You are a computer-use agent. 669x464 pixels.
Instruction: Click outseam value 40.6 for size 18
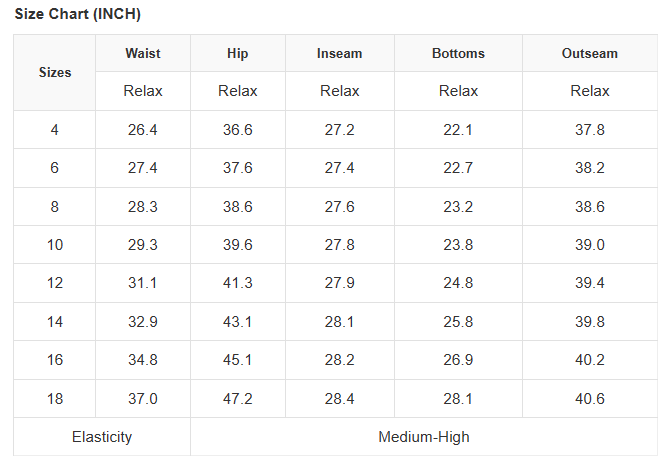coord(590,399)
